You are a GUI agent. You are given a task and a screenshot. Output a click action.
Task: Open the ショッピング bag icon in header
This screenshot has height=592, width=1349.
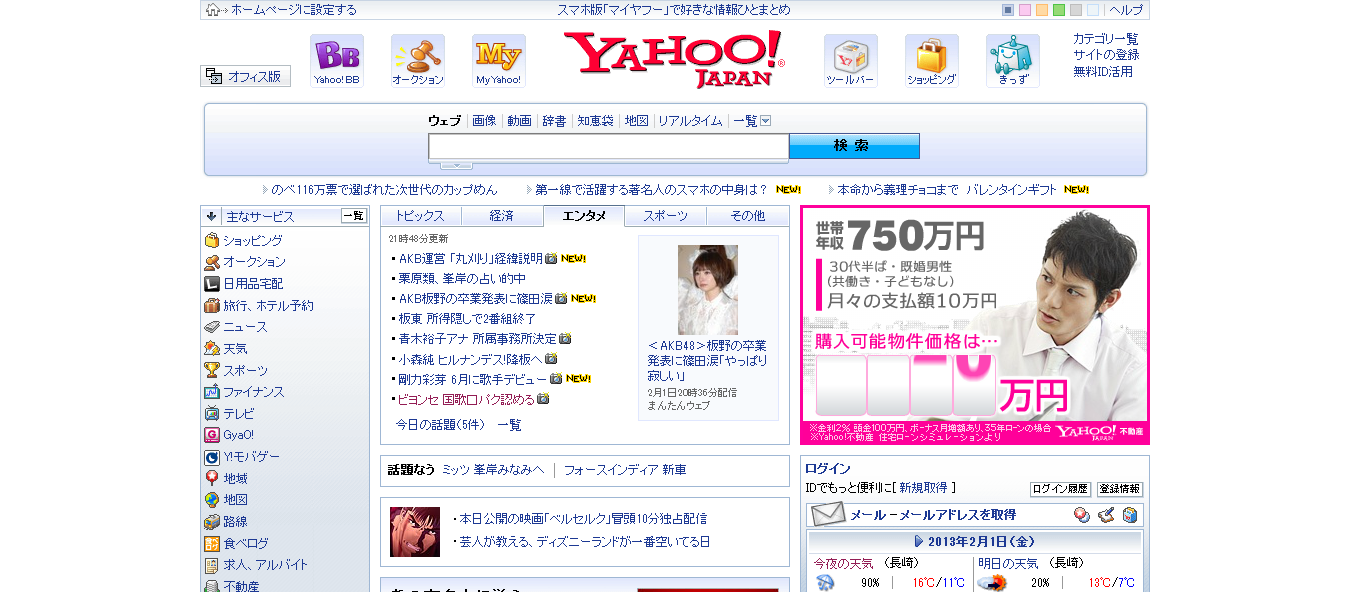tap(932, 61)
